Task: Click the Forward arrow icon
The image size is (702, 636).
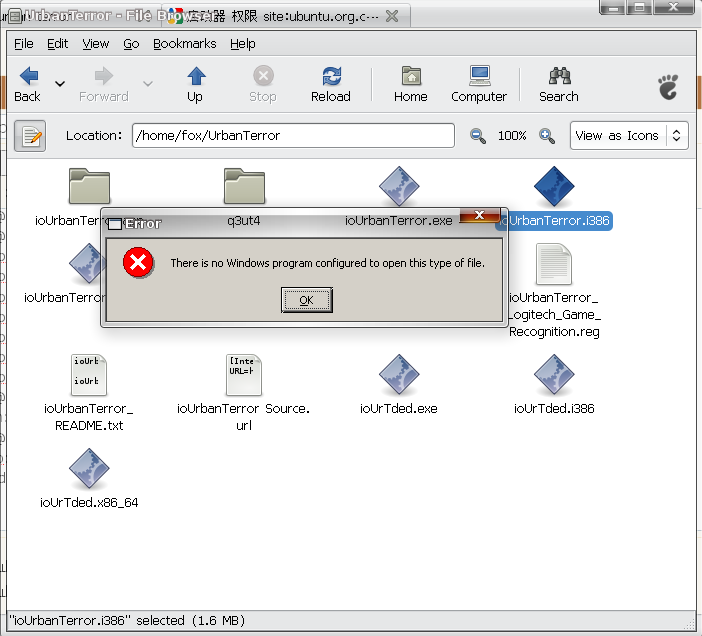Action: [x=104, y=76]
